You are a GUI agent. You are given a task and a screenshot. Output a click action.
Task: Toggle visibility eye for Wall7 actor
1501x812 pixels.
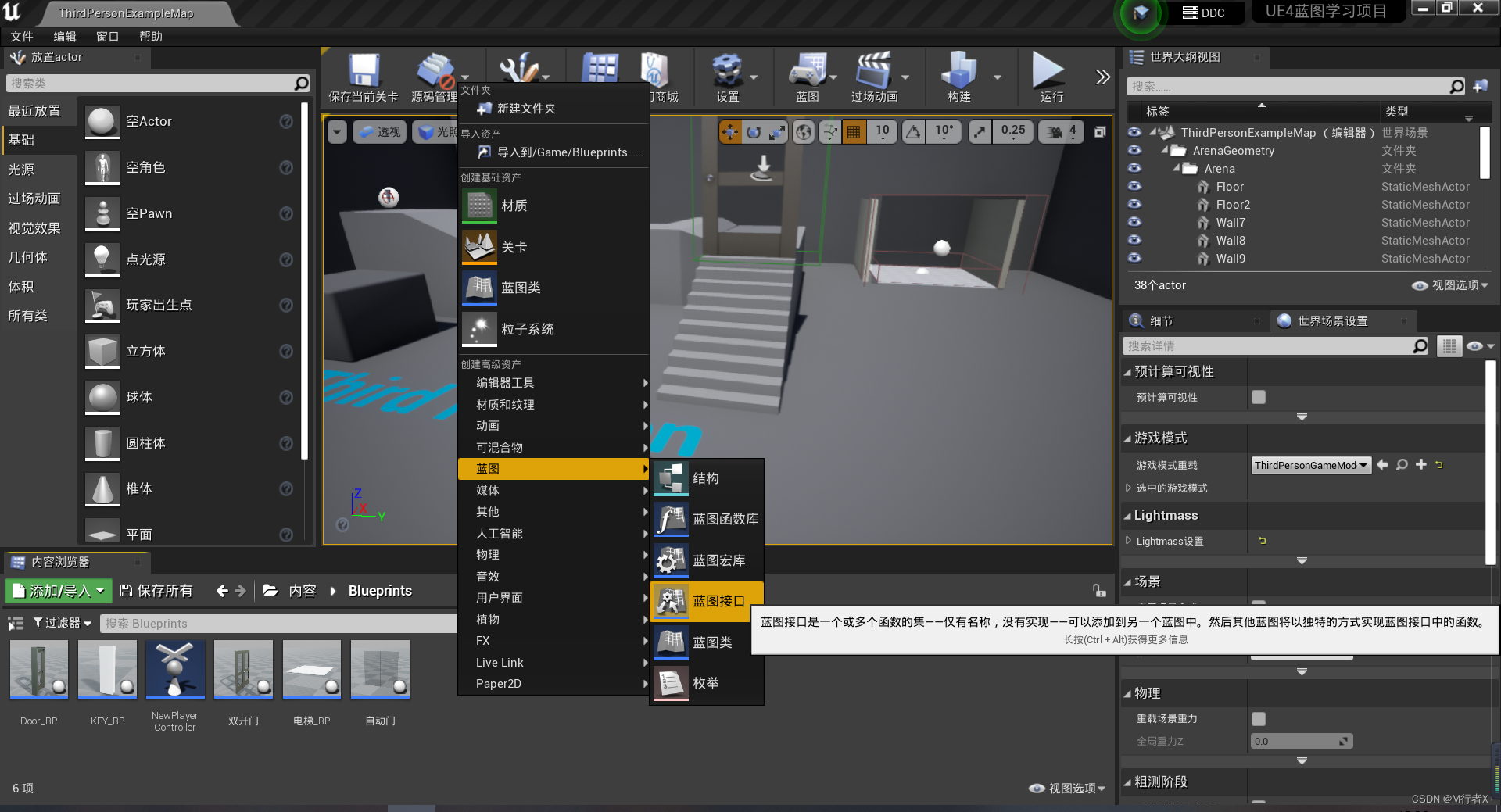click(x=1134, y=222)
